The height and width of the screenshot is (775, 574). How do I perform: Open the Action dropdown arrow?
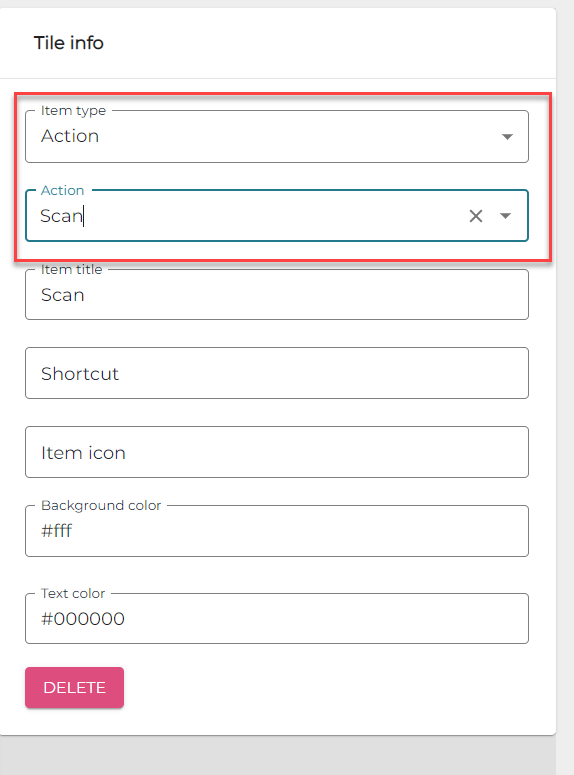[x=505, y=216]
